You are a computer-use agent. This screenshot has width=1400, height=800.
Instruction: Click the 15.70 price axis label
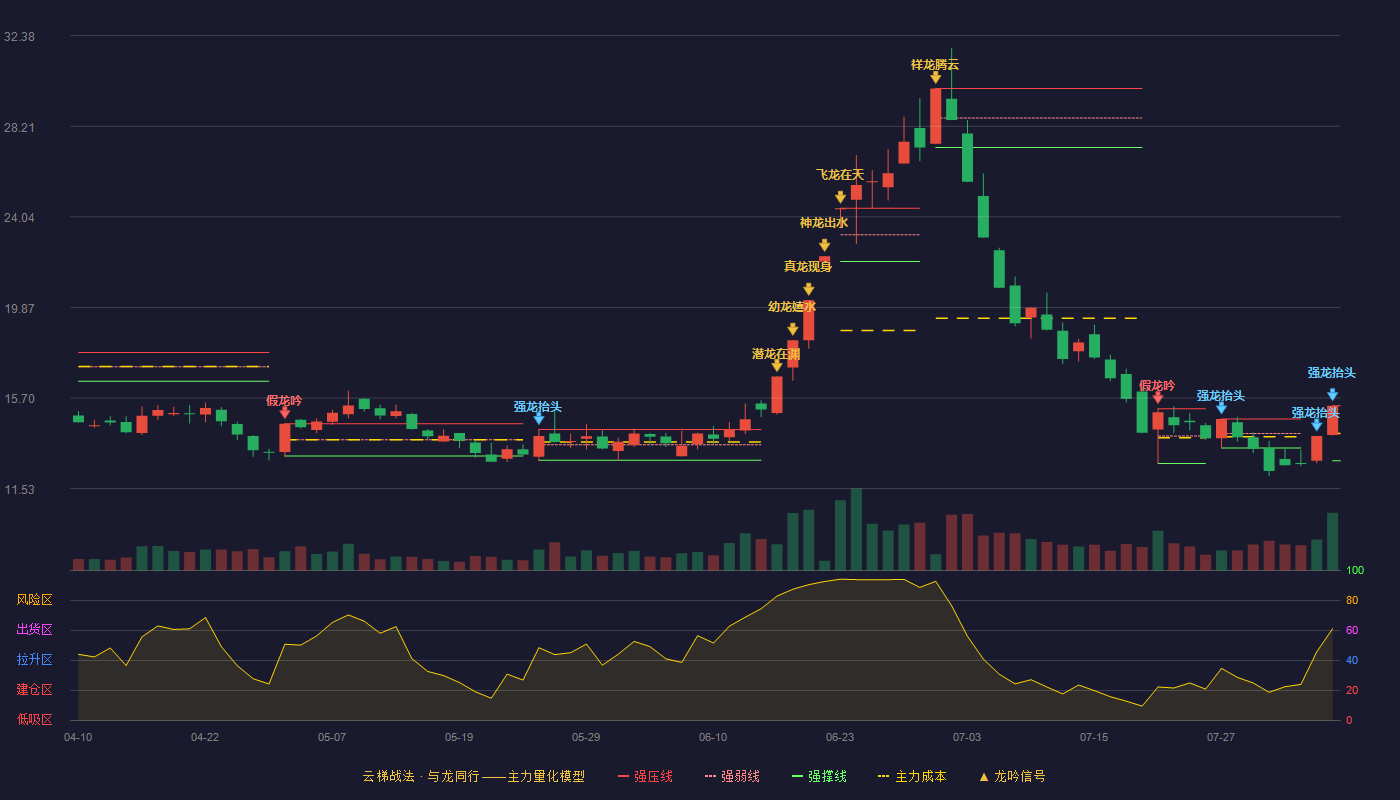(x=19, y=399)
